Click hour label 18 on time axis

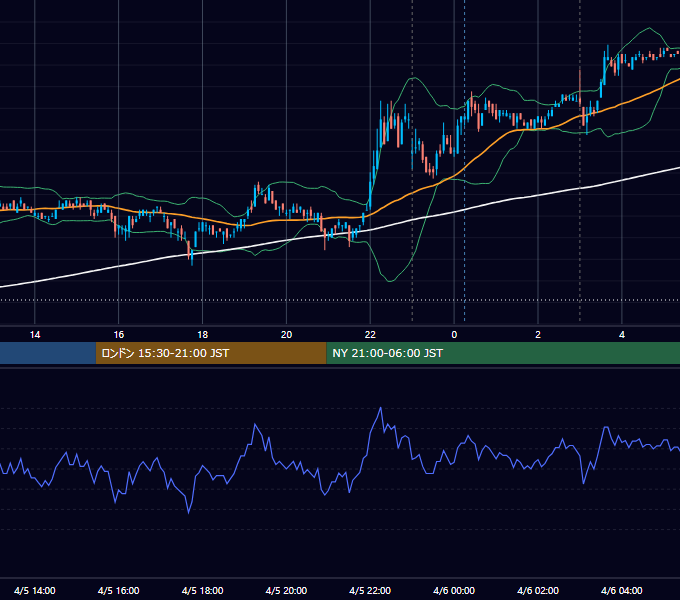coord(203,335)
